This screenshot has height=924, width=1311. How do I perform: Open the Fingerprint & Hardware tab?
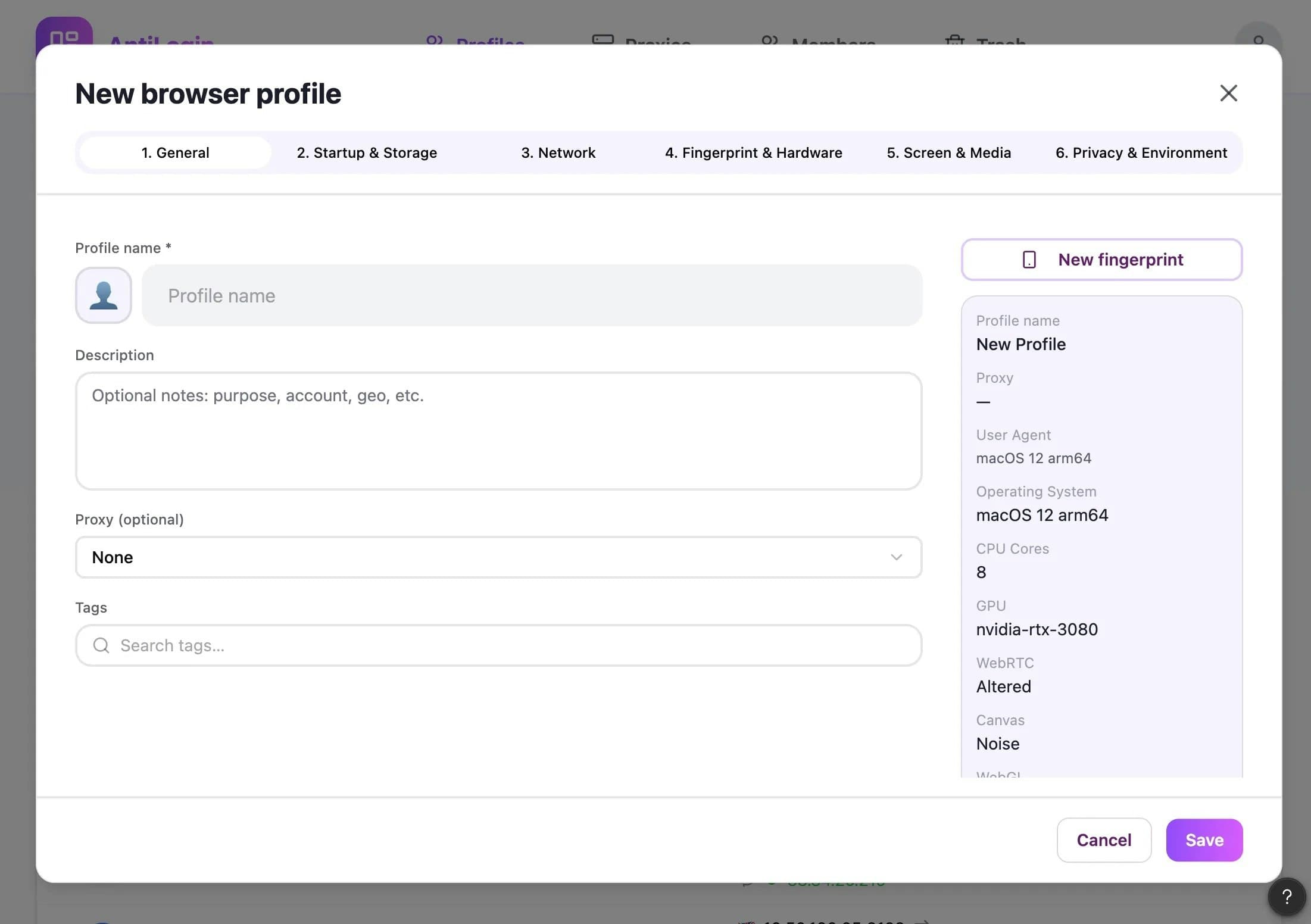[x=754, y=152]
